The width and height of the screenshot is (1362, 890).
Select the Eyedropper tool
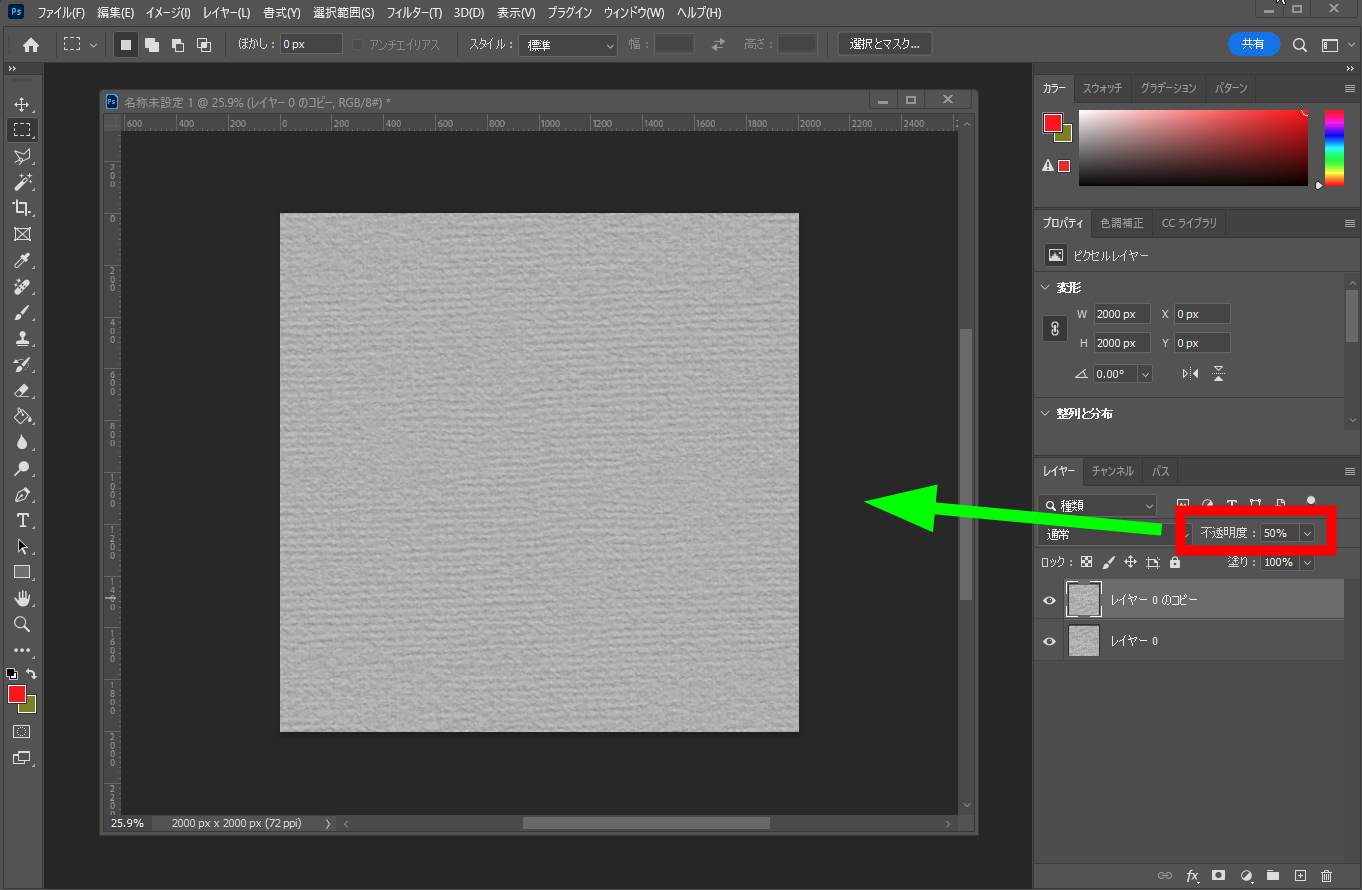(x=22, y=261)
